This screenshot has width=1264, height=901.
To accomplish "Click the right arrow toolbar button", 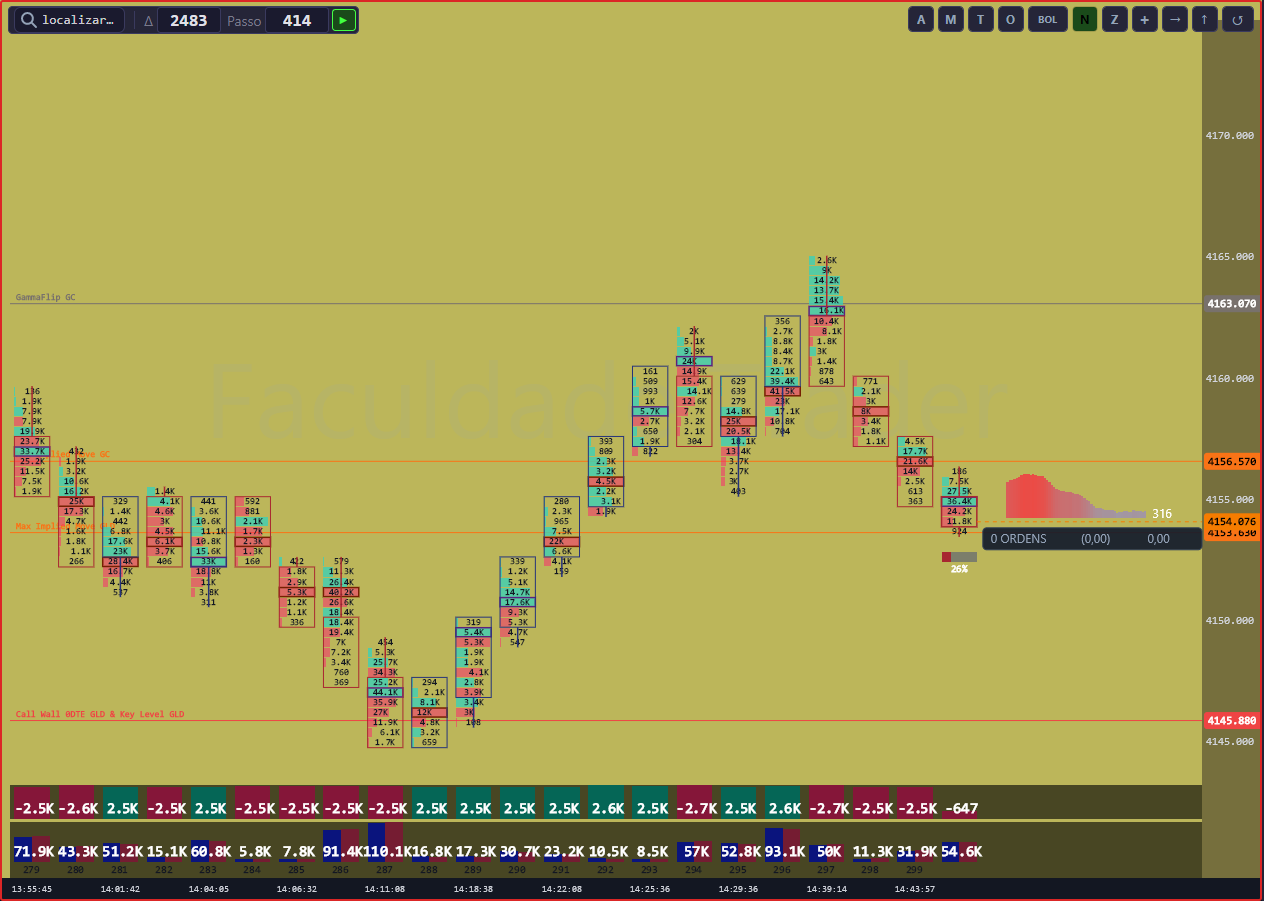I will [1175, 19].
